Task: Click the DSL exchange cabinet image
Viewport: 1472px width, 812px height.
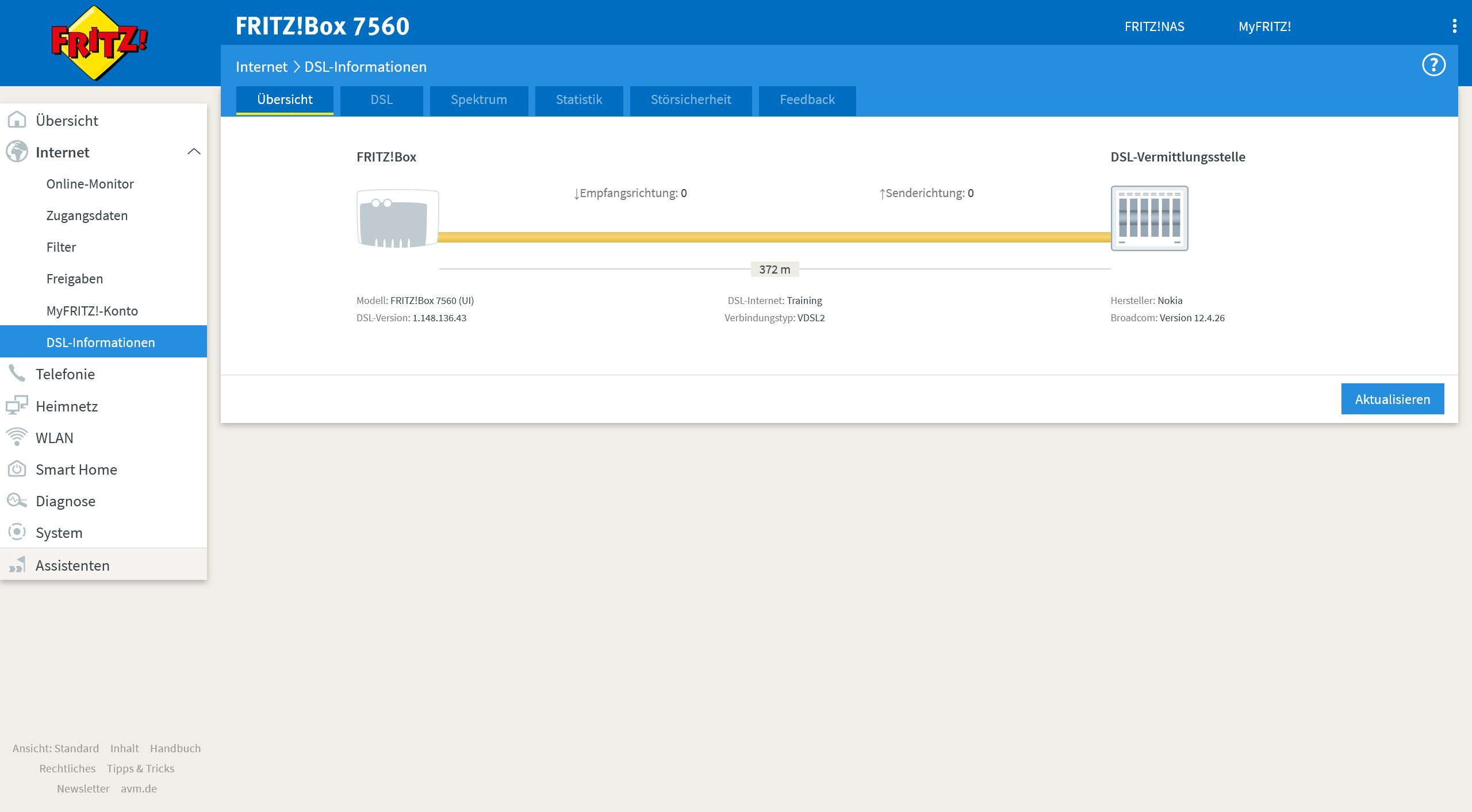Action: [1149, 218]
